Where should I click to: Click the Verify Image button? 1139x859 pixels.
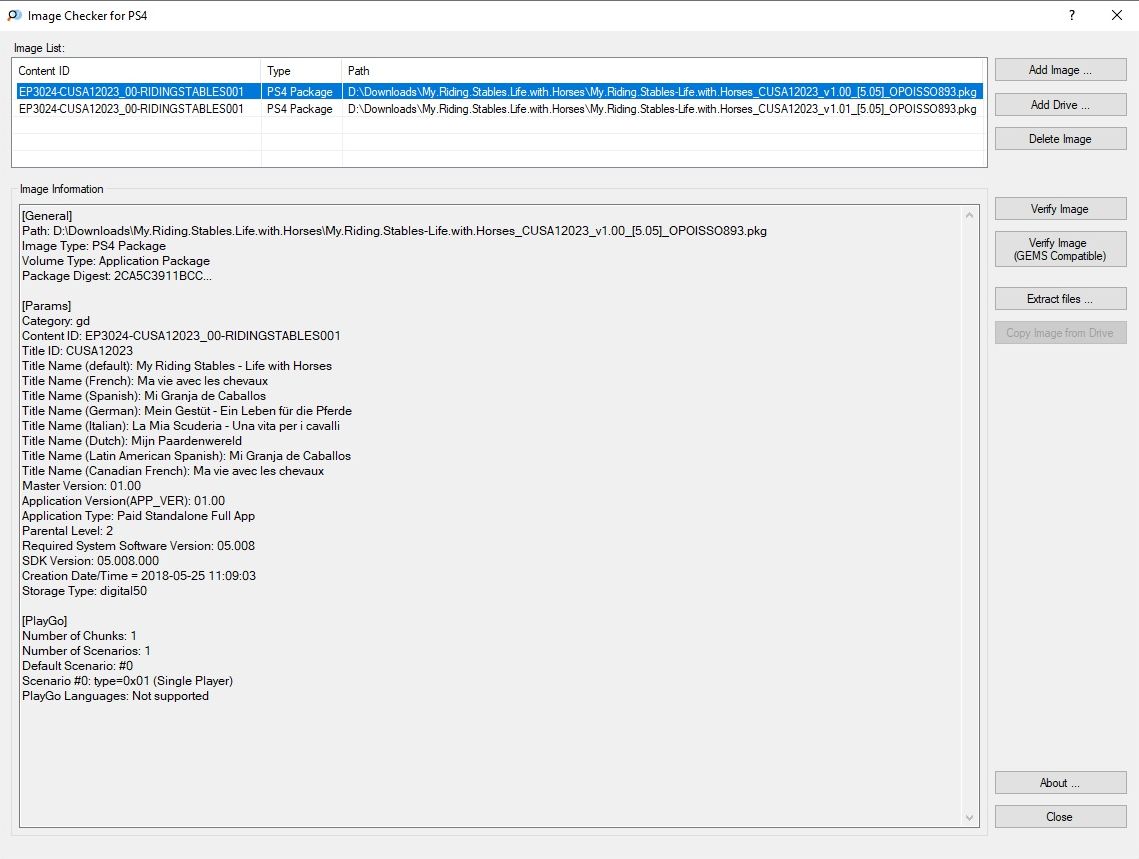[1060, 208]
